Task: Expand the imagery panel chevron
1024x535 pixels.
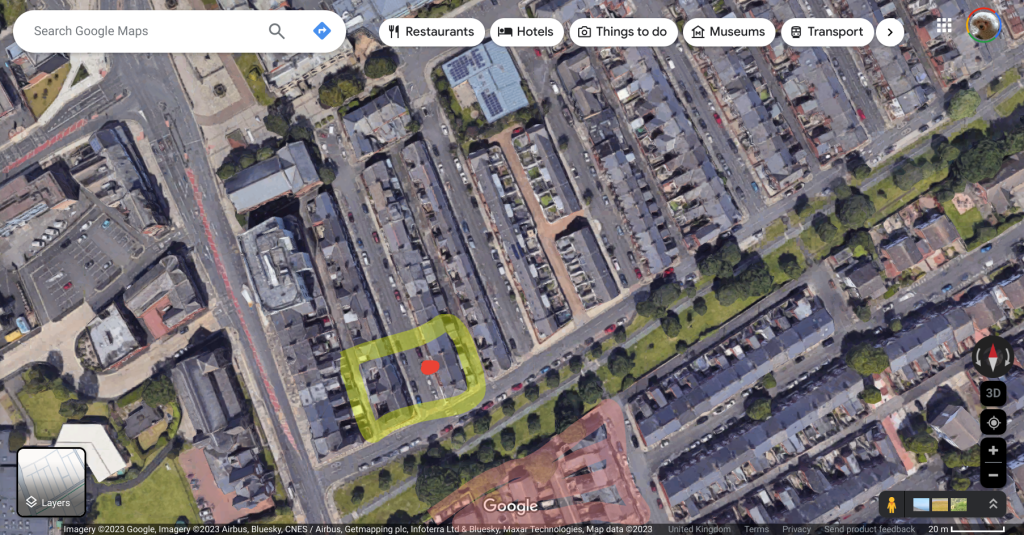Action: coord(993,504)
